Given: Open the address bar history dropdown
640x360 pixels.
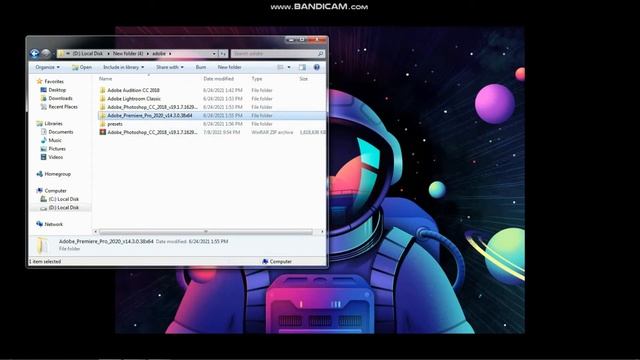Looking at the screenshot, I should [214, 53].
